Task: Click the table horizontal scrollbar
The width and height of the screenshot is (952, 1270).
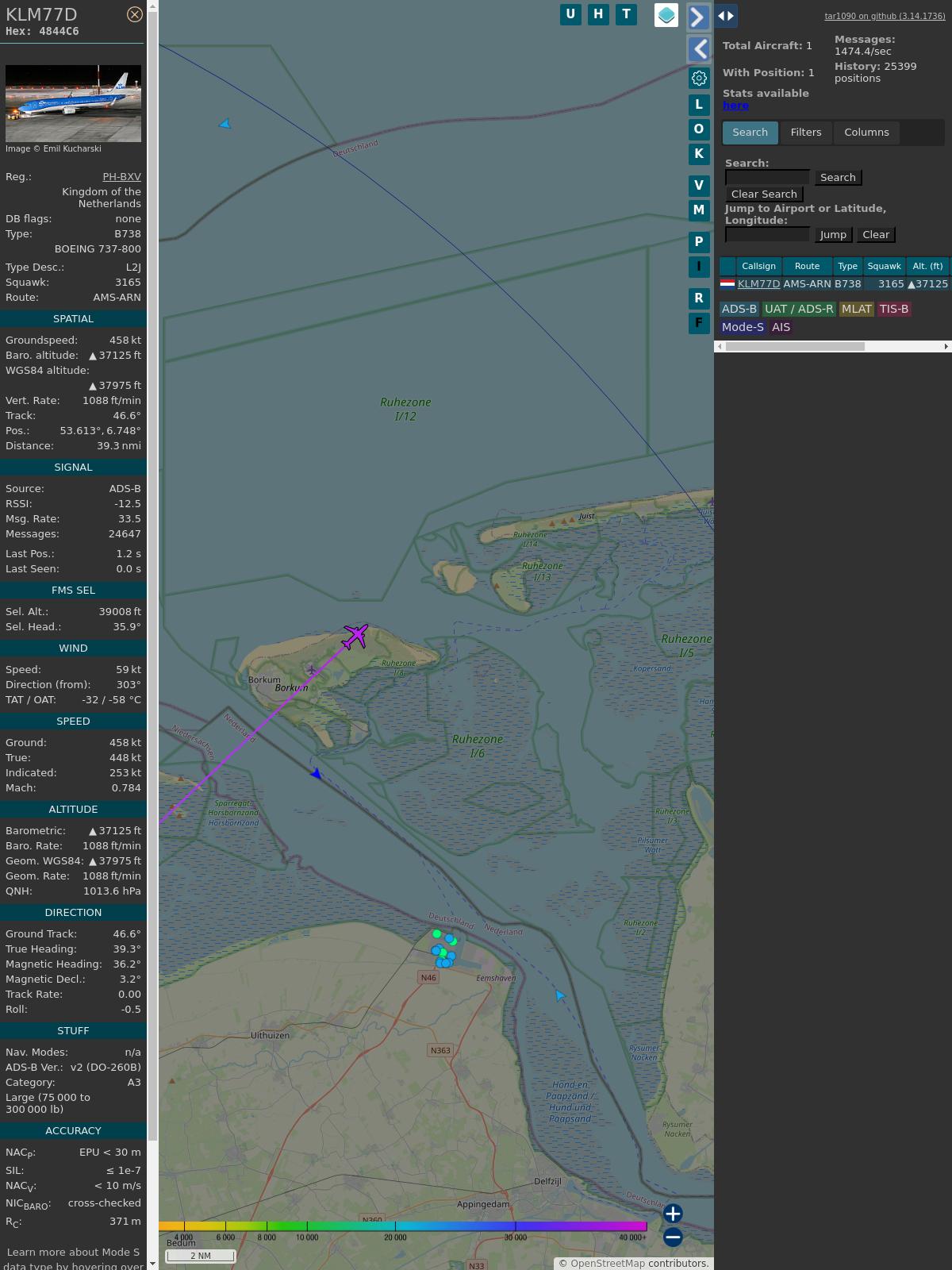Action: pos(795,347)
